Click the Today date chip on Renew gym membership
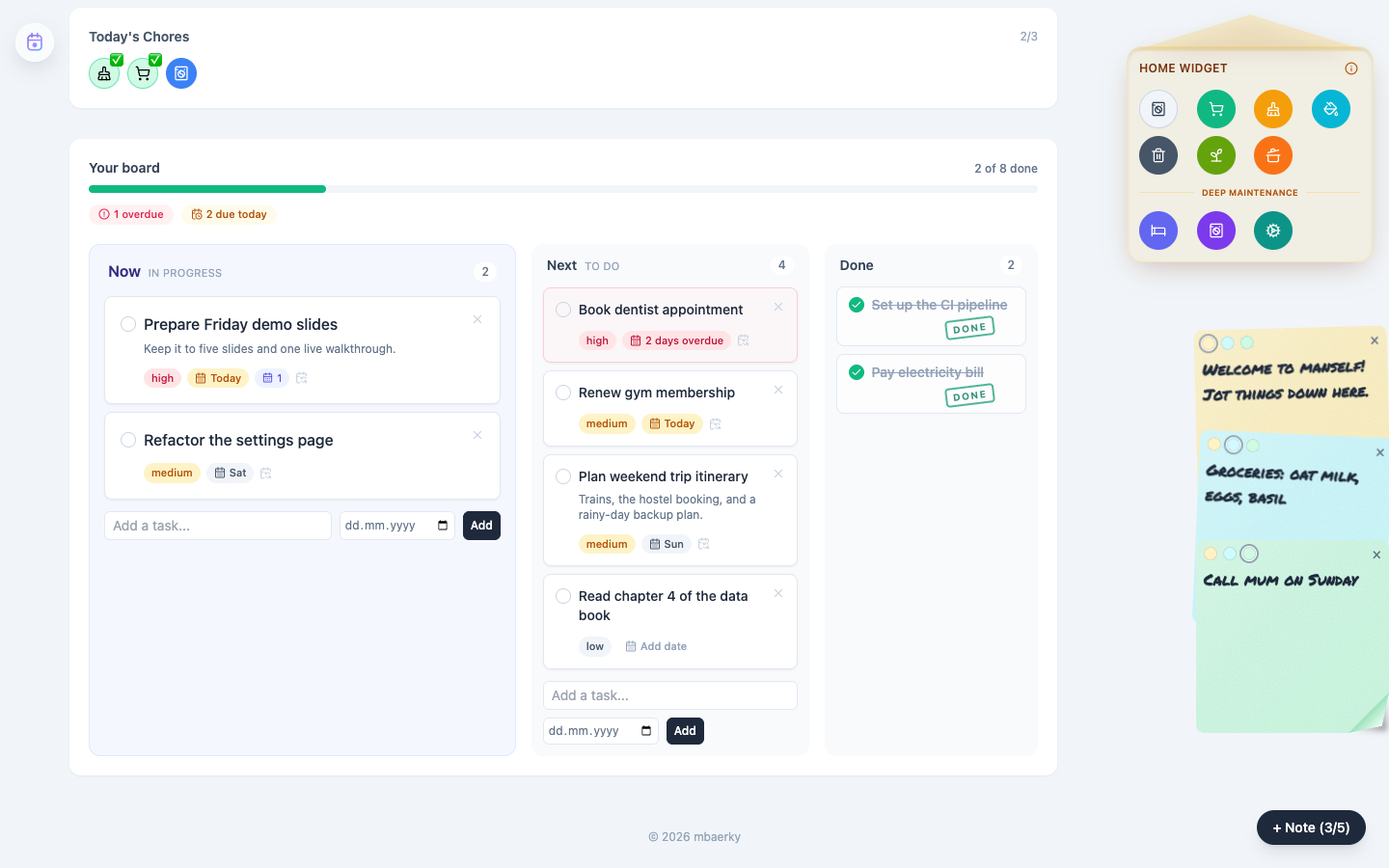The width and height of the screenshot is (1389, 868). (x=671, y=423)
